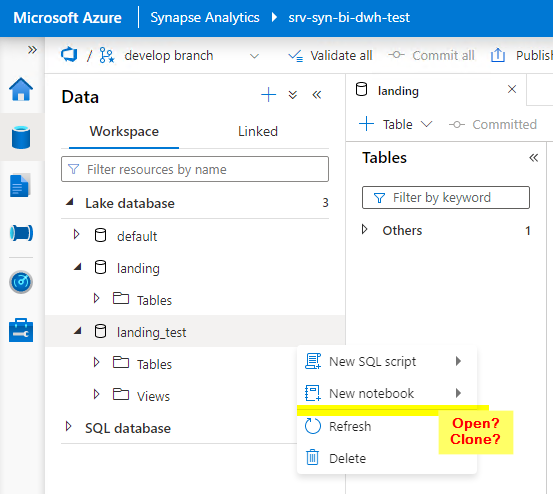Screen dimensions: 553x494
Task: Click the Azure DevOps repo icon
Action: pos(69,55)
